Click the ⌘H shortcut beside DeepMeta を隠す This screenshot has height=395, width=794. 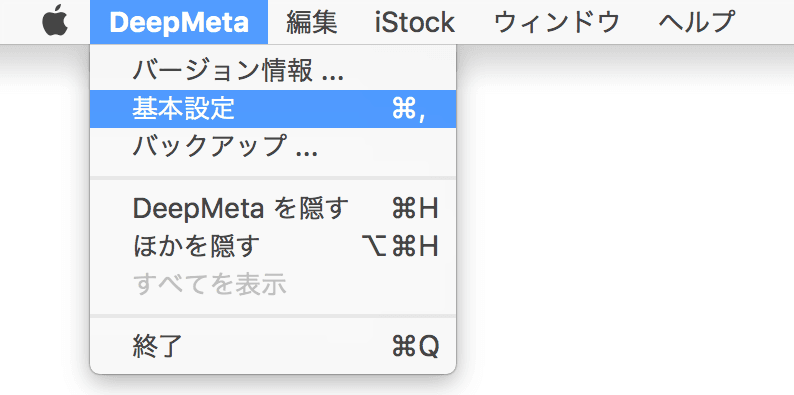pos(415,209)
